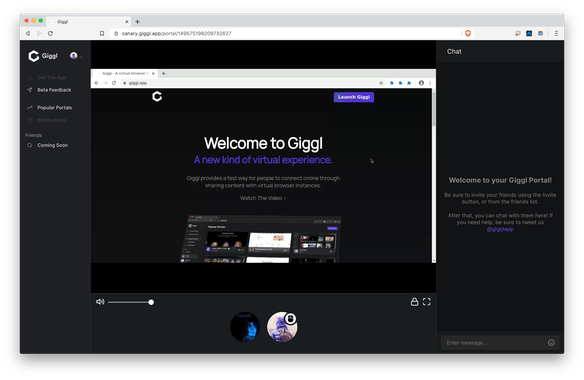Mute the portal volume speaker icon
584x380 pixels.
coord(100,302)
